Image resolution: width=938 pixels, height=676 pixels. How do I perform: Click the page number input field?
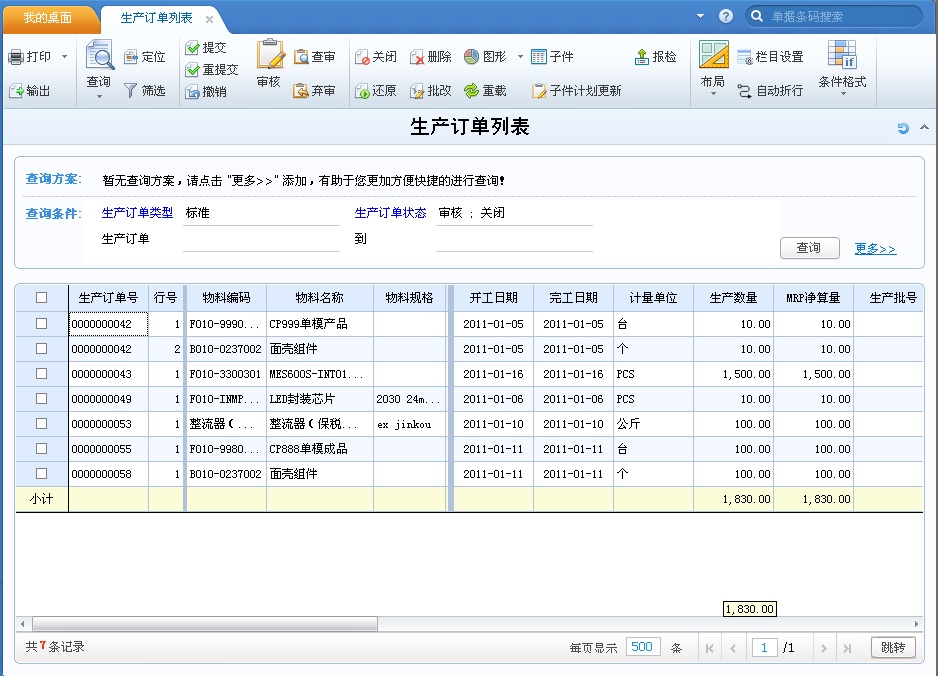pyautogui.click(x=764, y=647)
